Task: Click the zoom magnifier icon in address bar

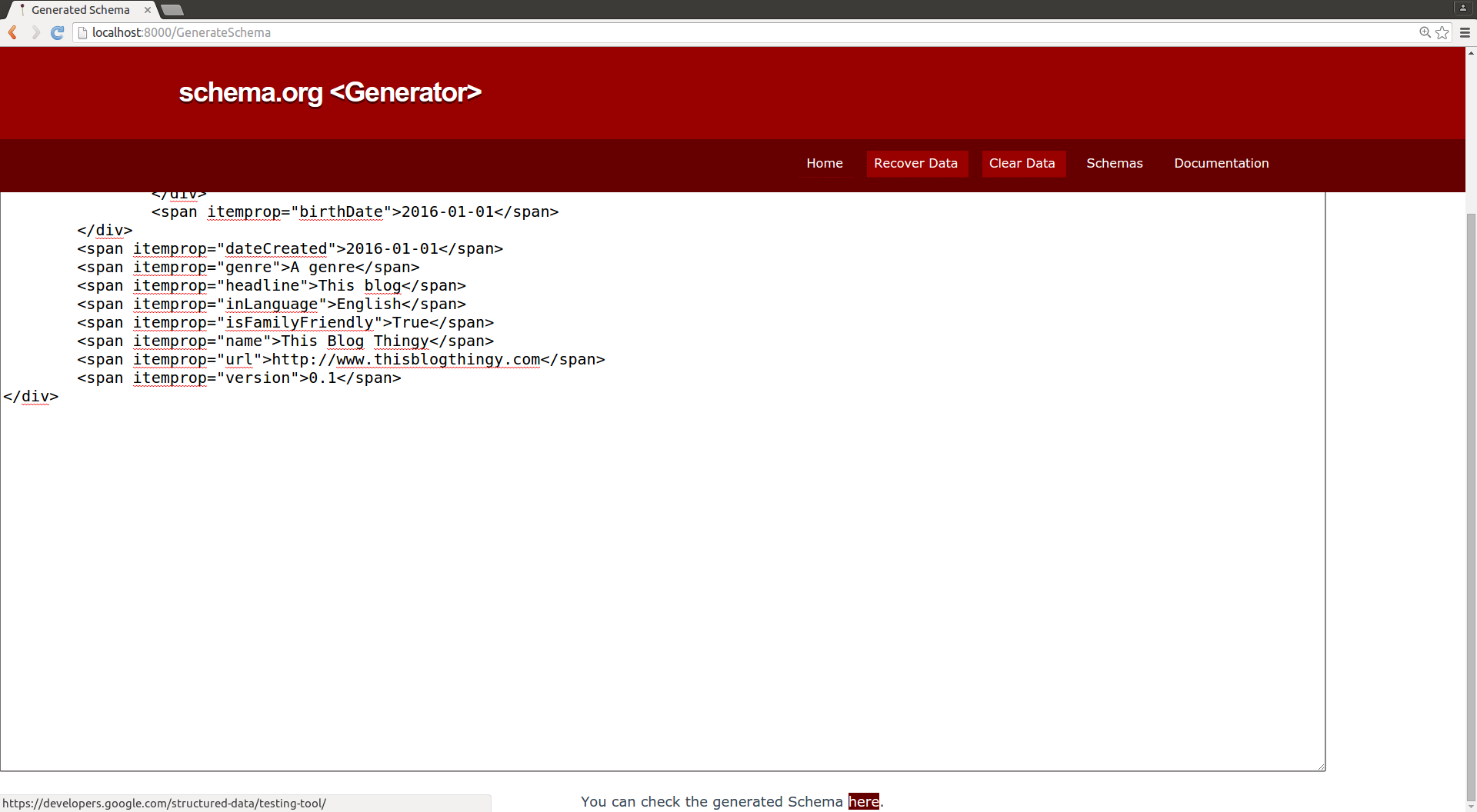Action: click(x=1425, y=32)
